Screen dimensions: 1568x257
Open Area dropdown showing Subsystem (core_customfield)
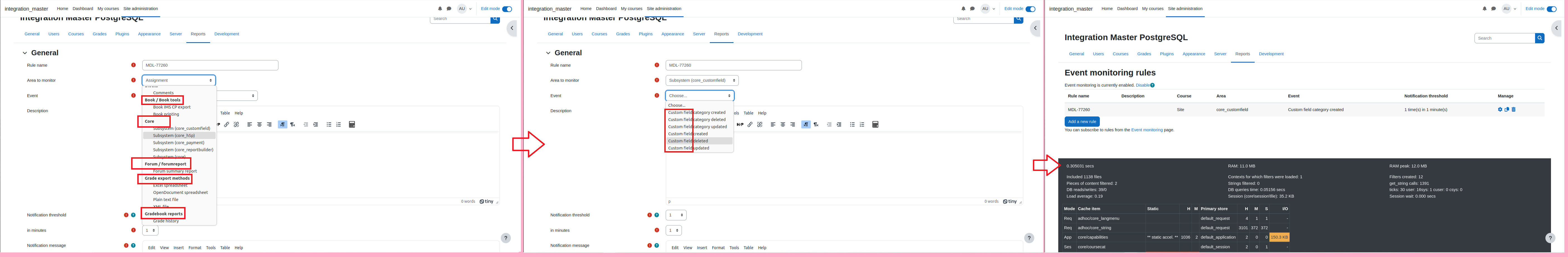tap(702, 80)
